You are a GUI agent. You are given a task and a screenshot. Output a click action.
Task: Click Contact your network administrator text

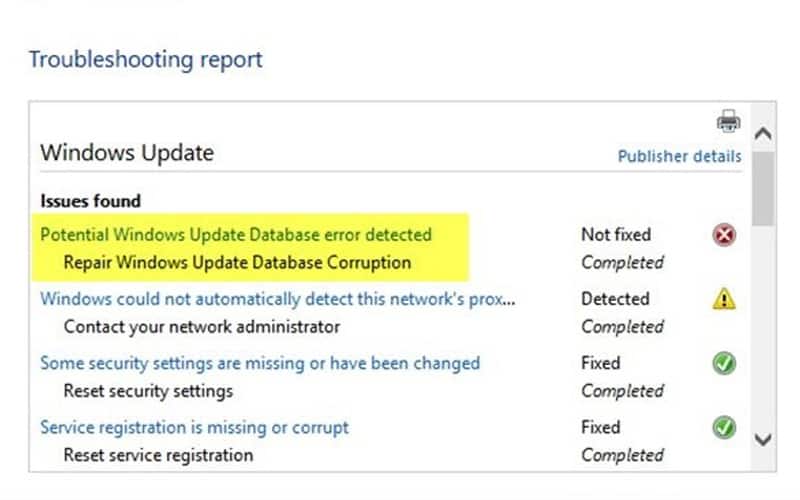(201, 327)
